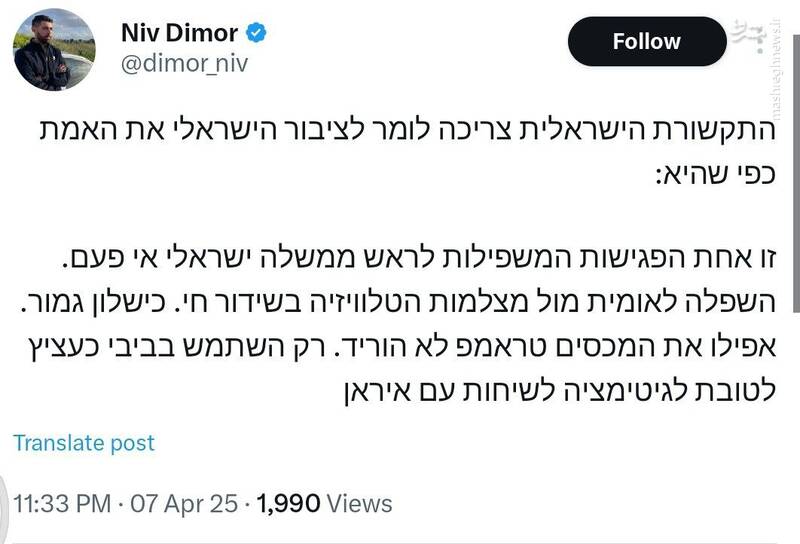Image resolution: width=800 pixels, height=544 pixels.
Task: Click the Translate post link
Action: pos(84,442)
